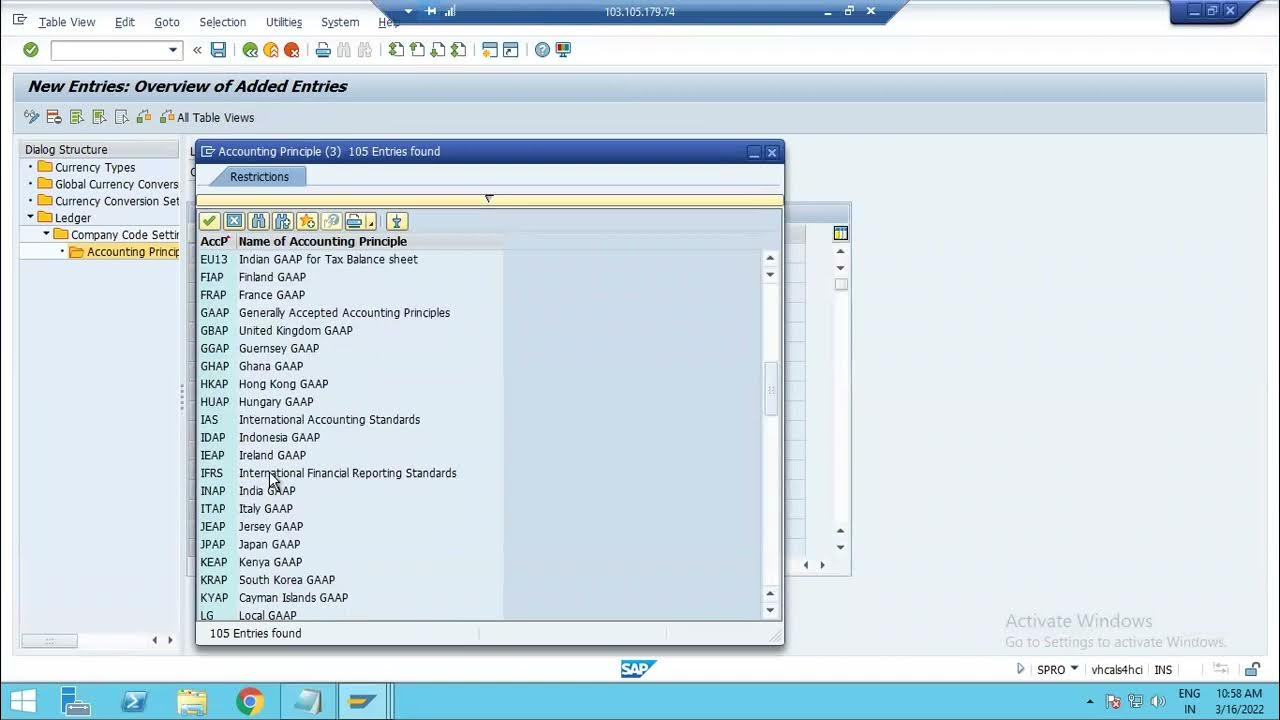Open the print options dropdown arrow in popup
1280x720 pixels.
tap(371, 222)
